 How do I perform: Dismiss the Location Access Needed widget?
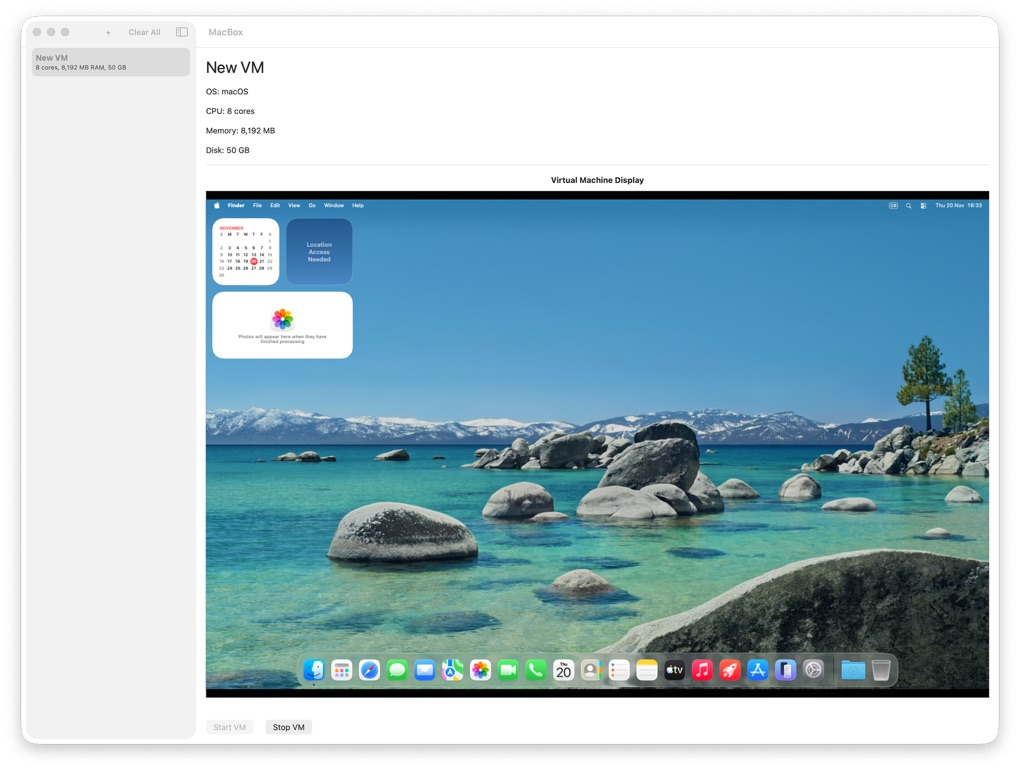coord(319,251)
